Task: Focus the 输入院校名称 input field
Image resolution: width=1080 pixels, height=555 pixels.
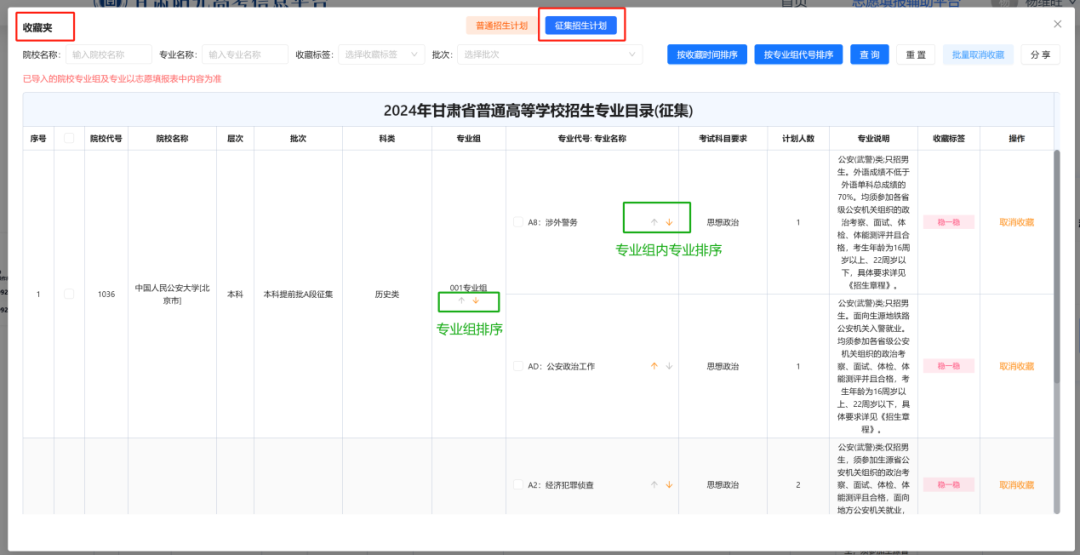Action: pyautogui.click(x=108, y=54)
